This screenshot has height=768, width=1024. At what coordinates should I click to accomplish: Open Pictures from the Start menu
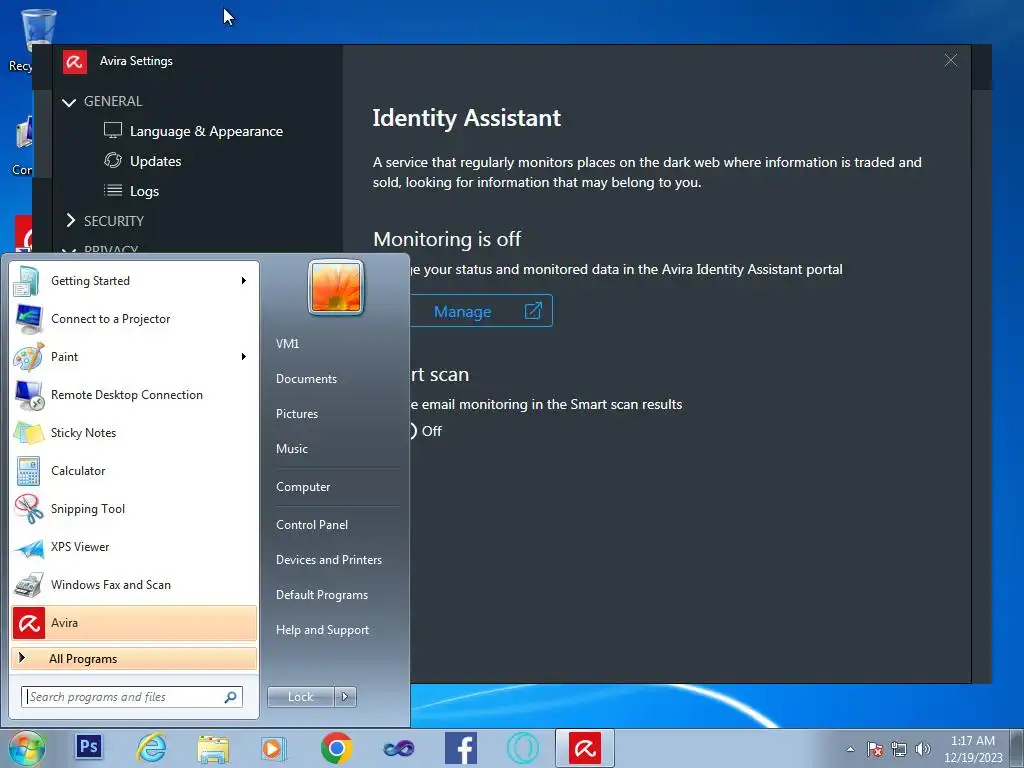point(297,414)
